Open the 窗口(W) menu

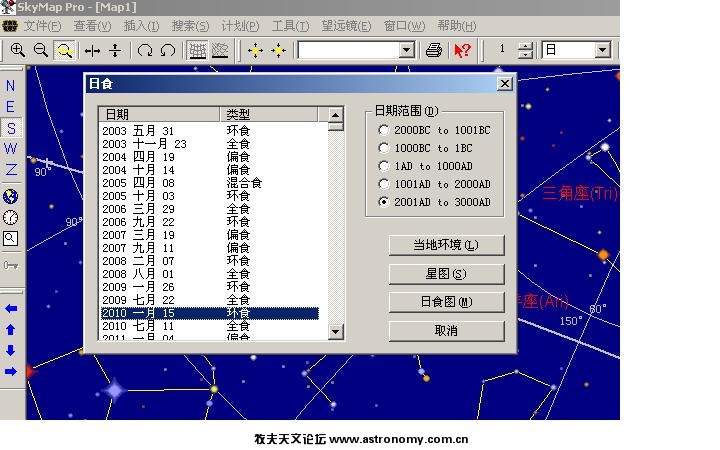pos(404,26)
